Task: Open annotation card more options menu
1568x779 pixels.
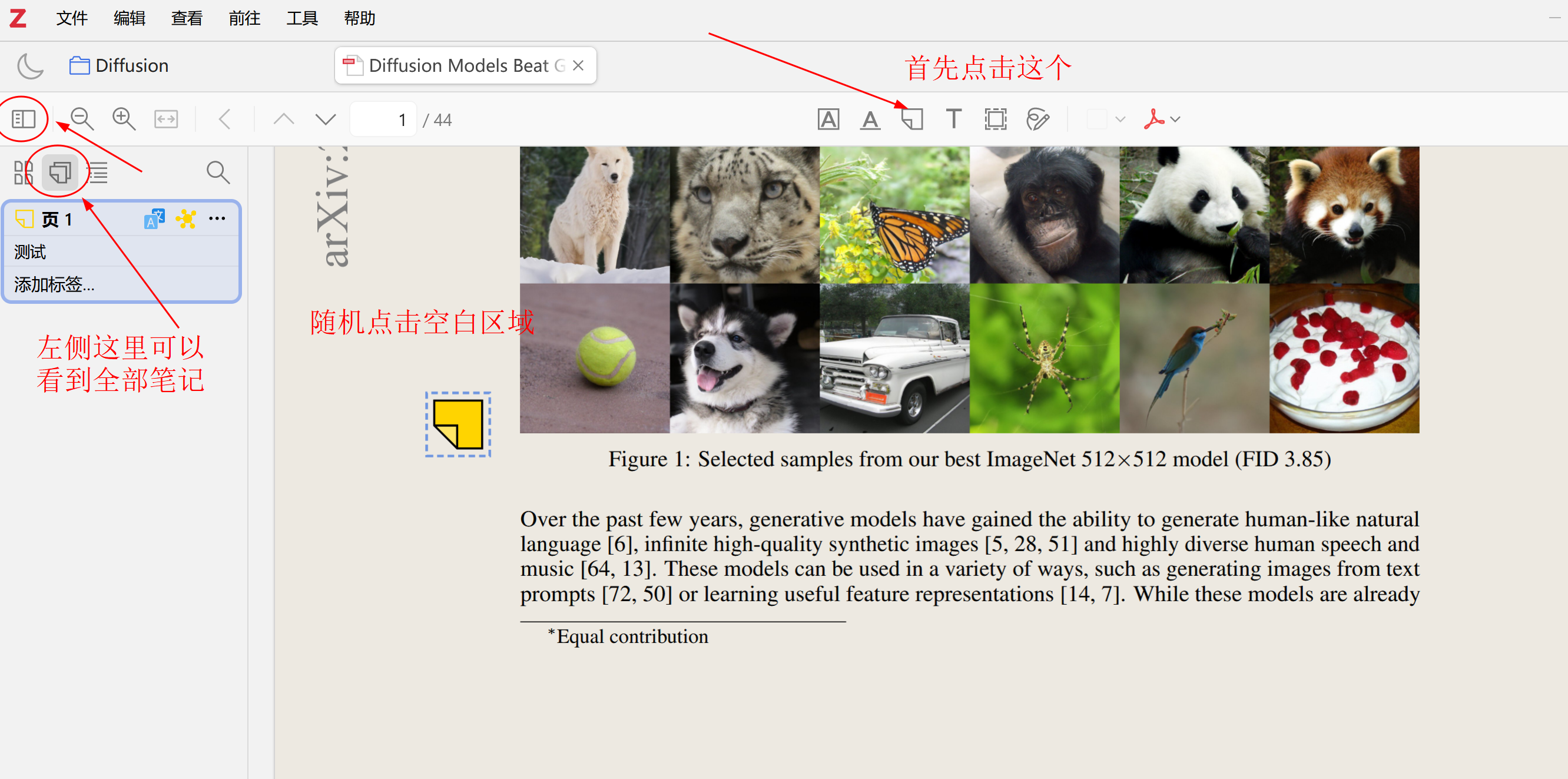Action: 217,218
